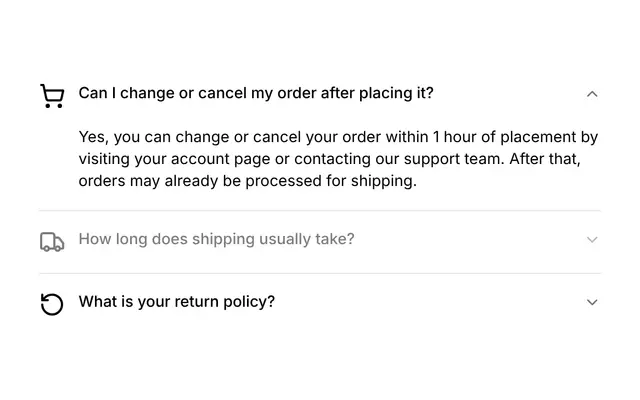This screenshot has width=640, height=400.
Task: Click the divider line above return policy question
Action: tap(320, 273)
